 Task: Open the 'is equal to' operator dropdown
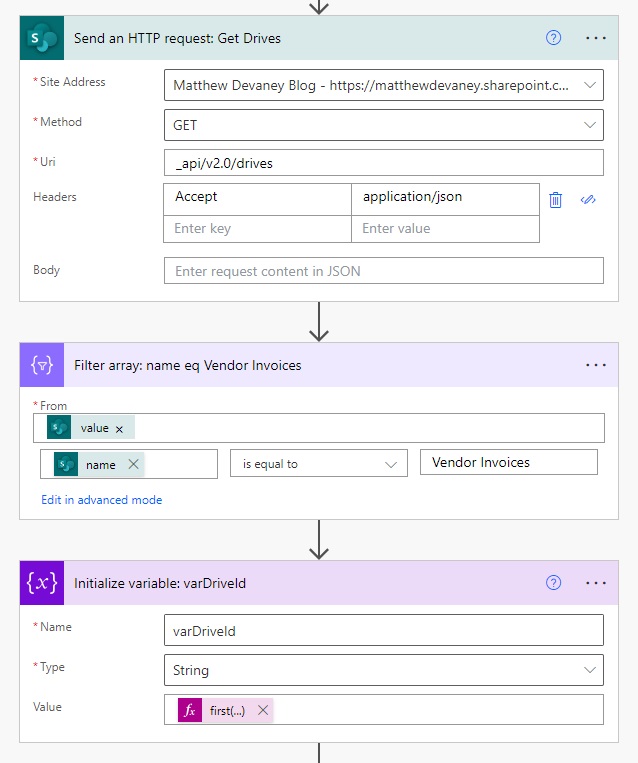pyautogui.click(x=319, y=464)
